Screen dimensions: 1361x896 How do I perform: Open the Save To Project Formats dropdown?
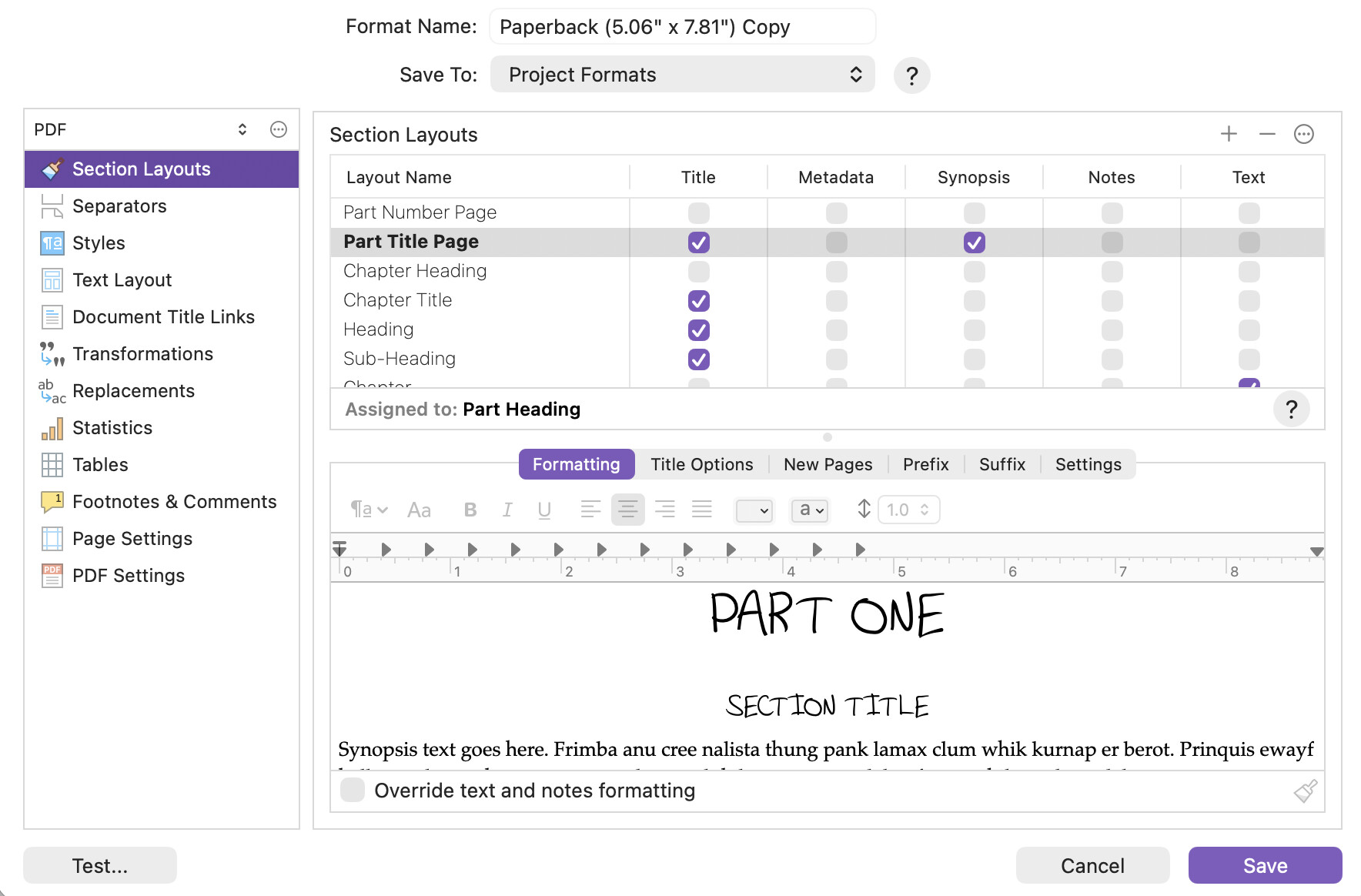682,75
